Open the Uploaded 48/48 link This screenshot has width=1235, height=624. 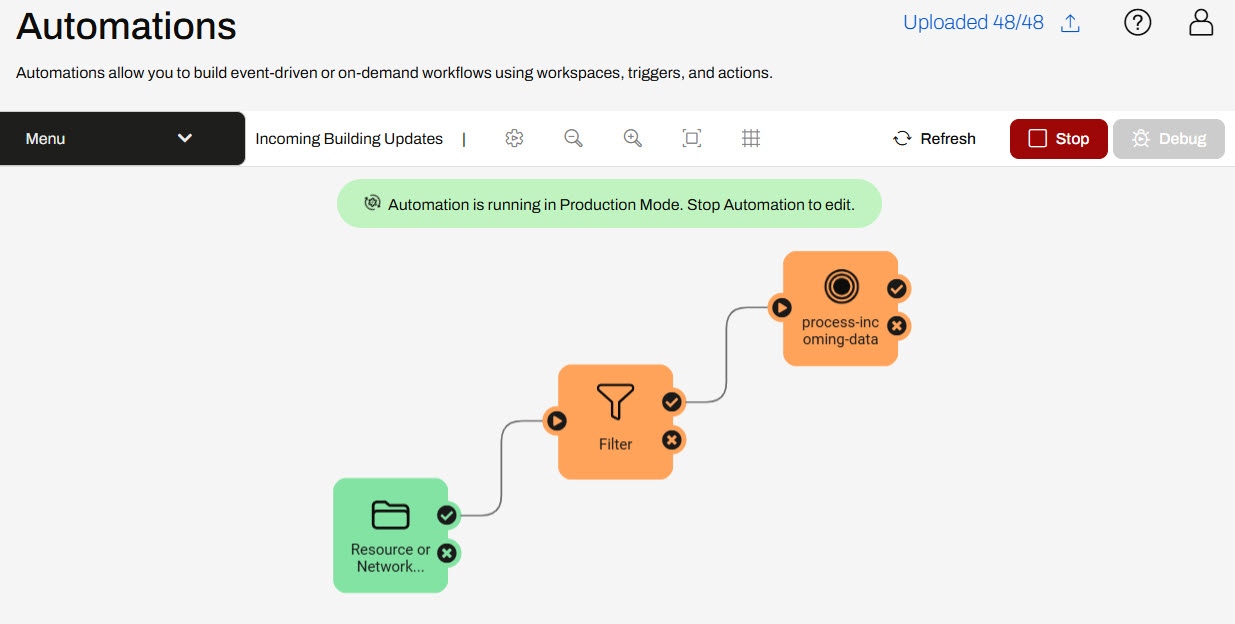coord(973,22)
